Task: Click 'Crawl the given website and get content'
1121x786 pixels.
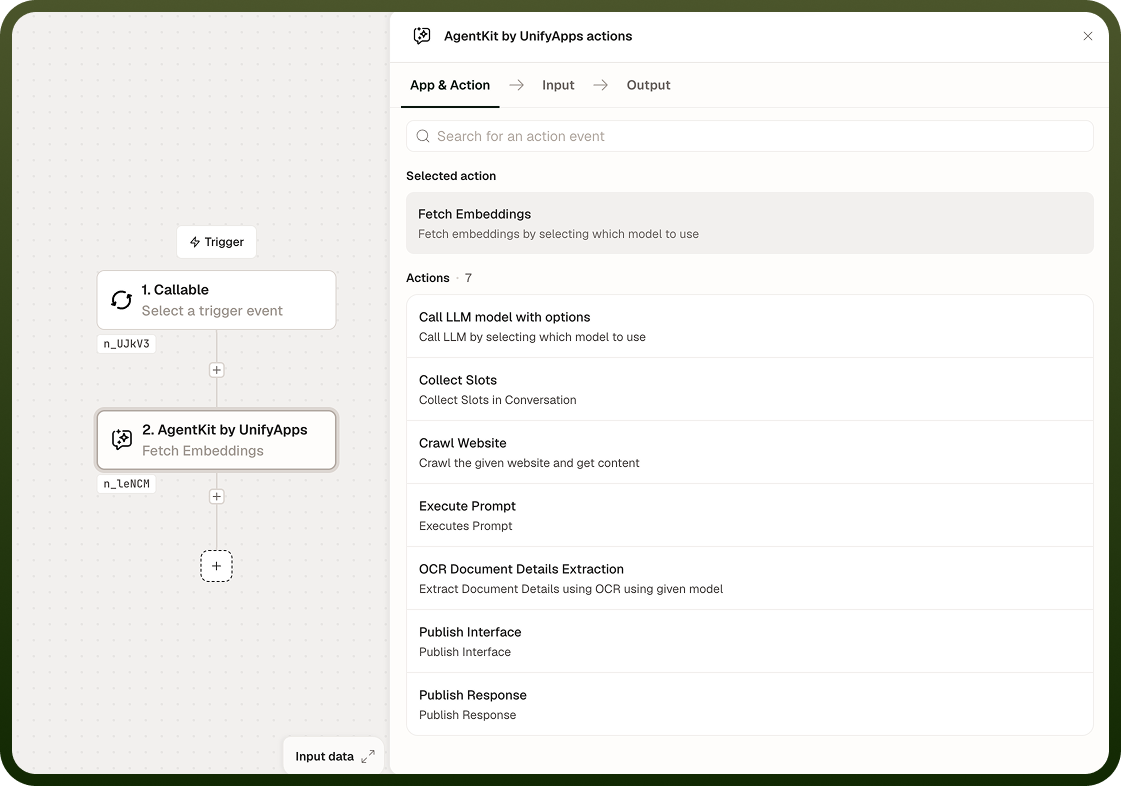Action: pyautogui.click(x=529, y=463)
